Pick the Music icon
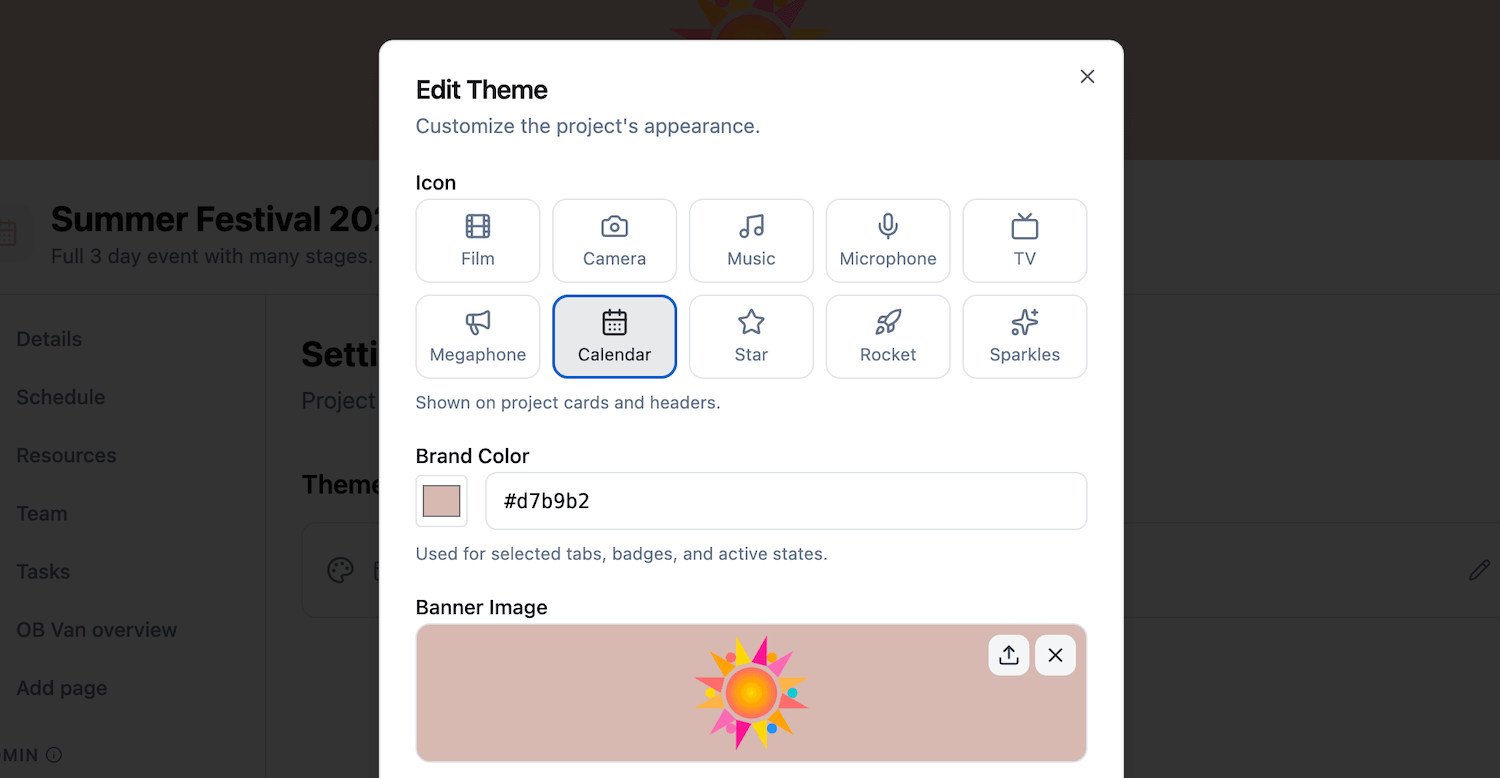Image resolution: width=1500 pixels, height=778 pixels. [x=751, y=240]
